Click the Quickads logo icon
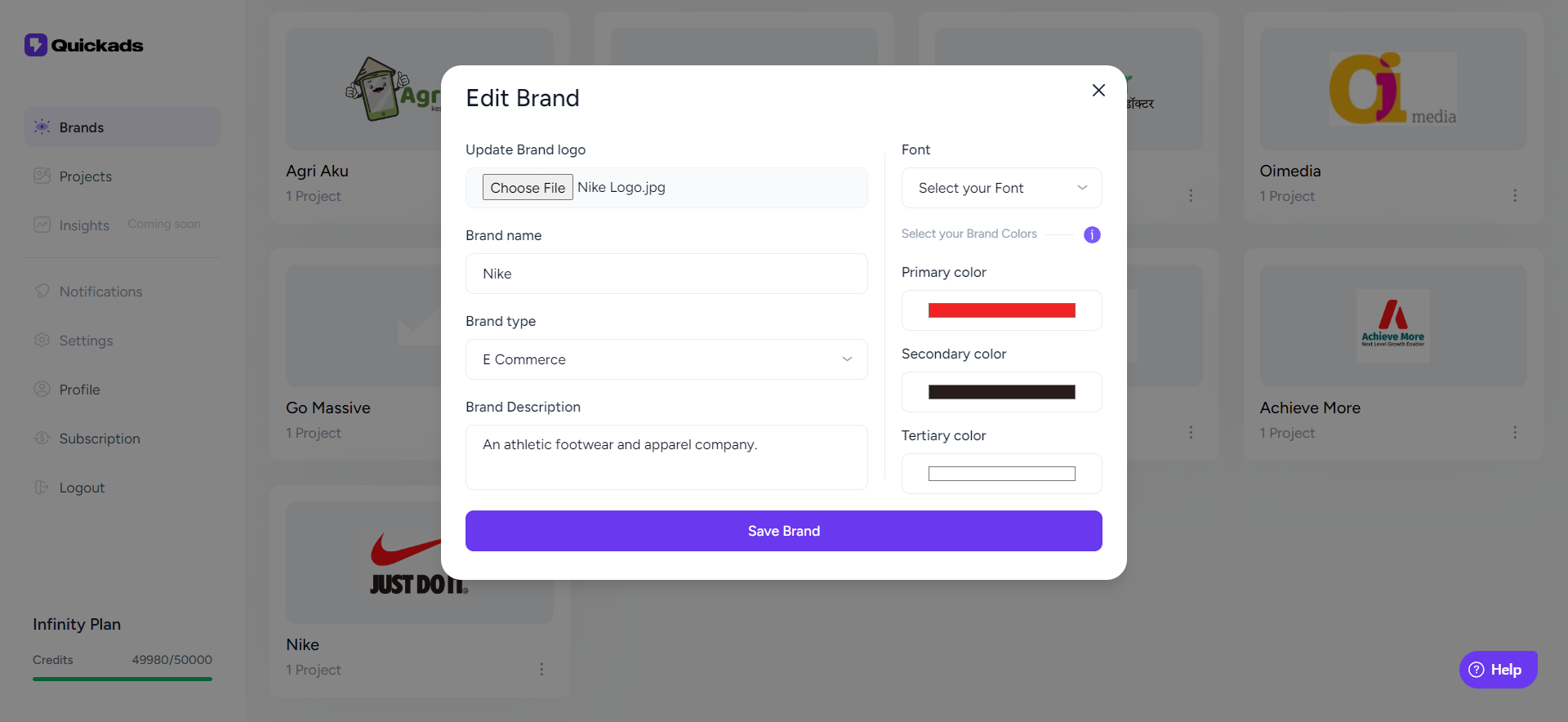The image size is (1568, 722). pos(34,45)
